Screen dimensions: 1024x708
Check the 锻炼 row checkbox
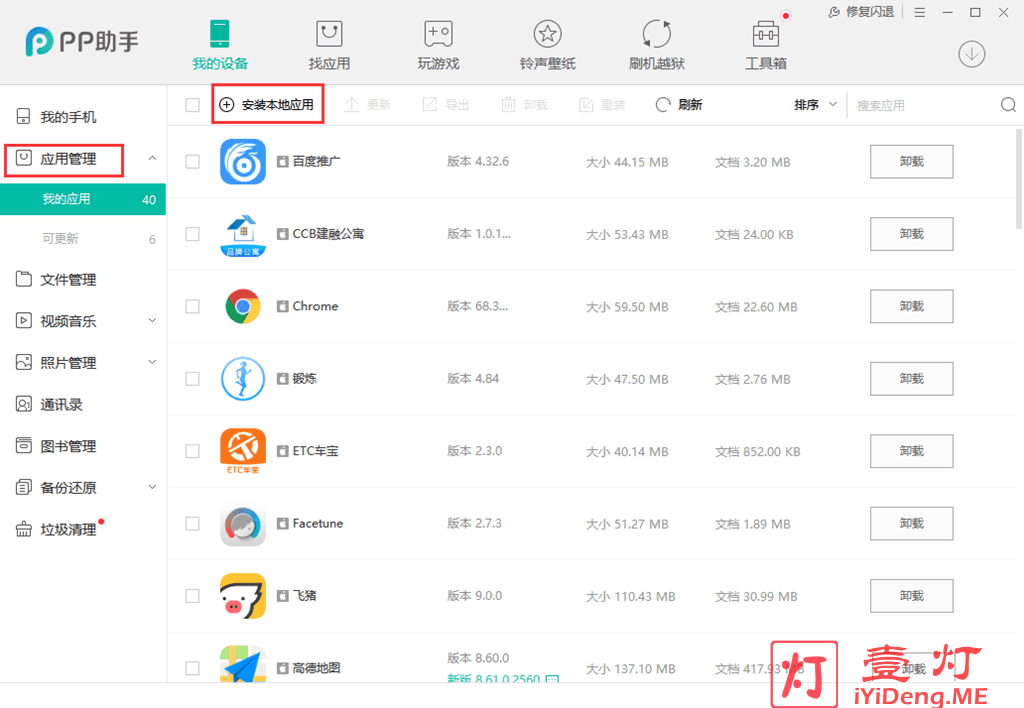tap(192, 379)
